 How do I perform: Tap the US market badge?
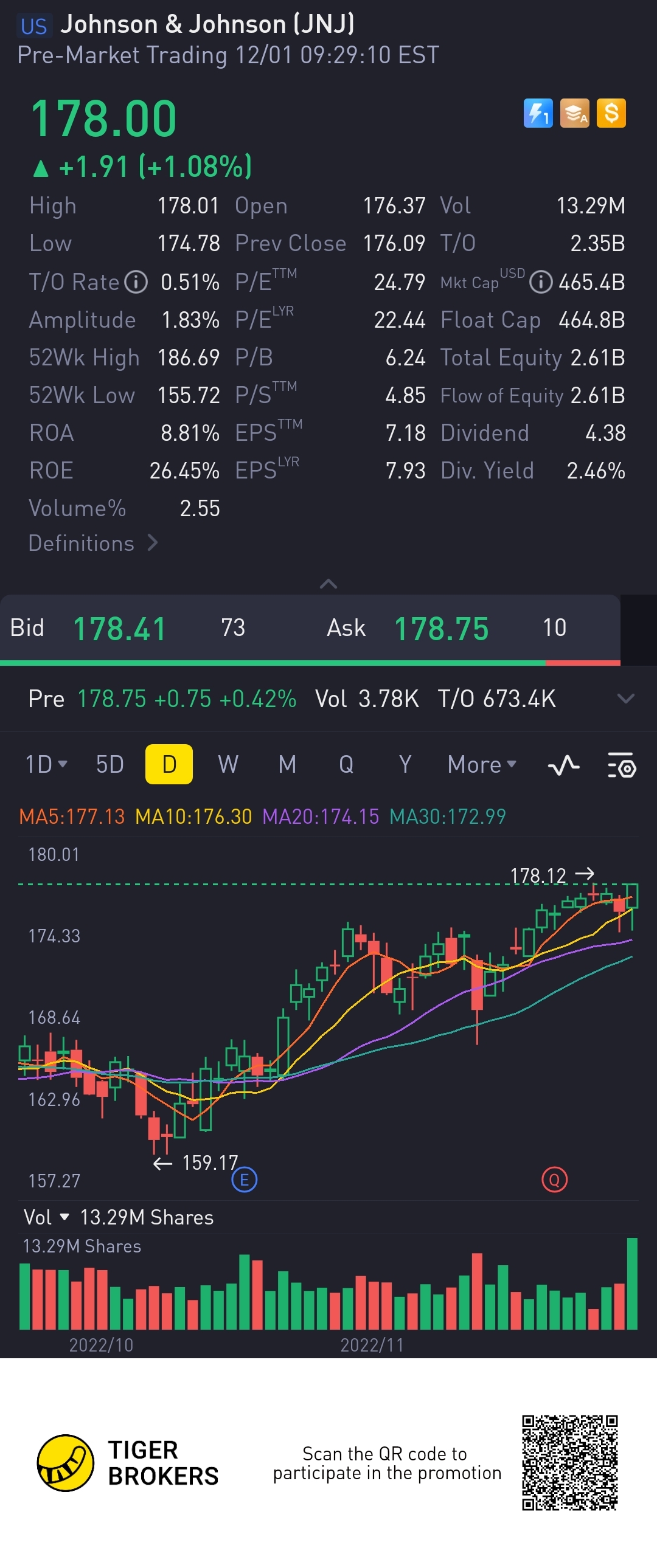[x=33, y=26]
